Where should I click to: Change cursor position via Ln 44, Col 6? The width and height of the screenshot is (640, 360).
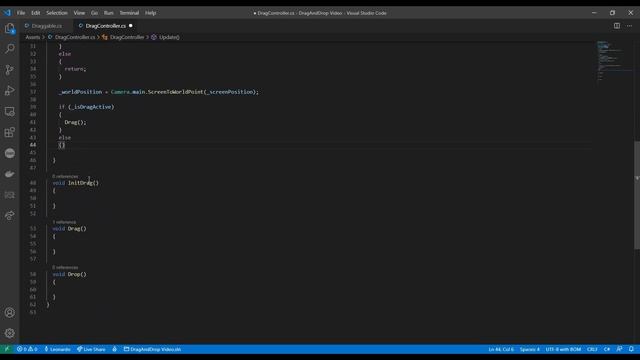[x=501, y=349]
